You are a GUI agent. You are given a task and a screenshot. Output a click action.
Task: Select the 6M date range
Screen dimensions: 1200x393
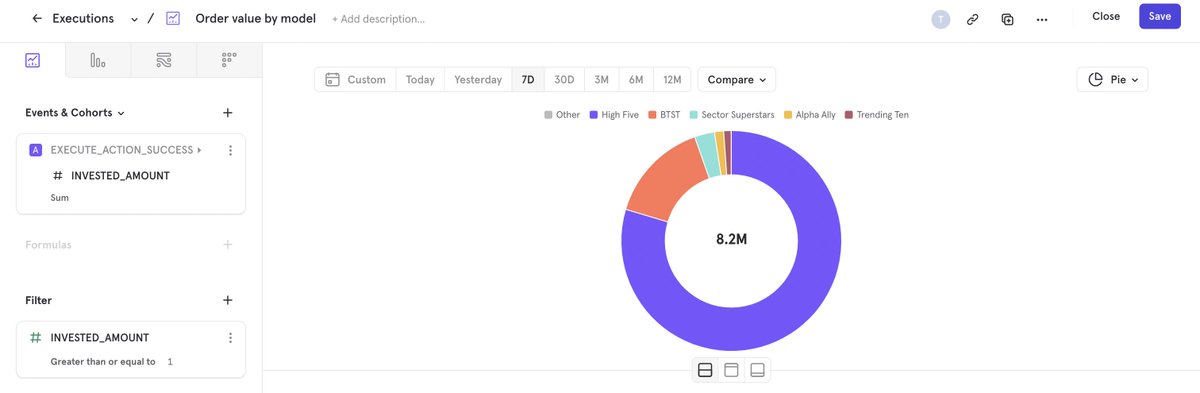click(x=636, y=79)
